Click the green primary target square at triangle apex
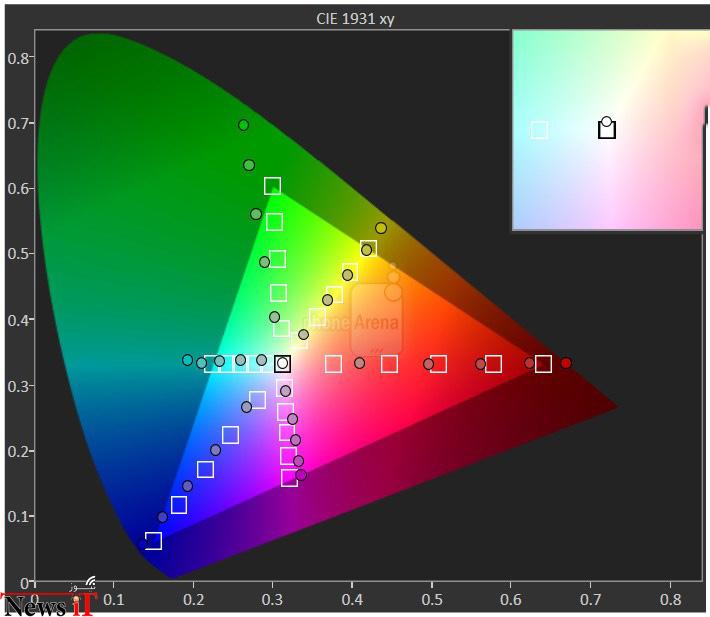 coord(272,186)
